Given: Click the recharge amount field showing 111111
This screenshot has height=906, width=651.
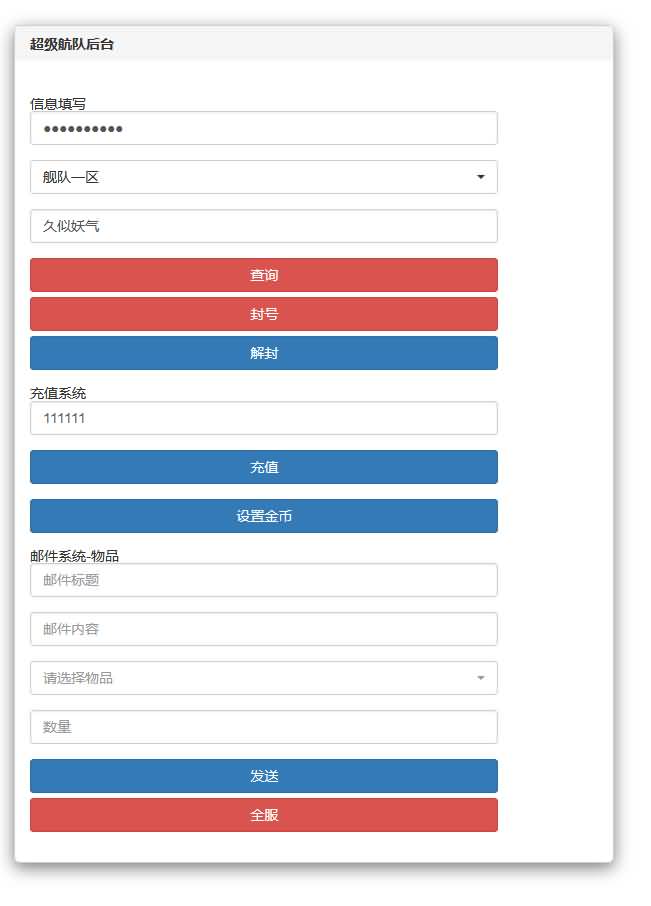Looking at the screenshot, I should [264, 418].
